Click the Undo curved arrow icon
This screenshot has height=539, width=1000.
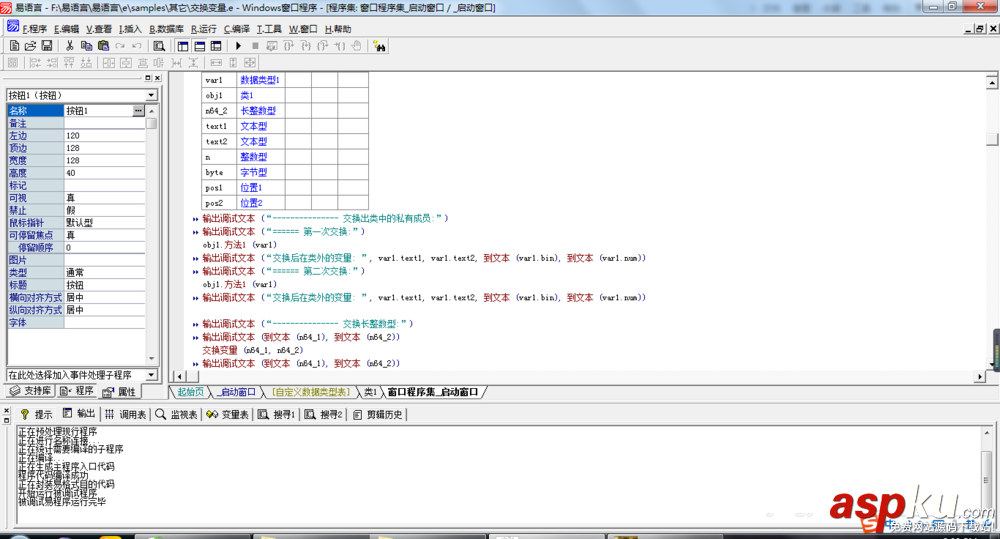tap(136, 46)
